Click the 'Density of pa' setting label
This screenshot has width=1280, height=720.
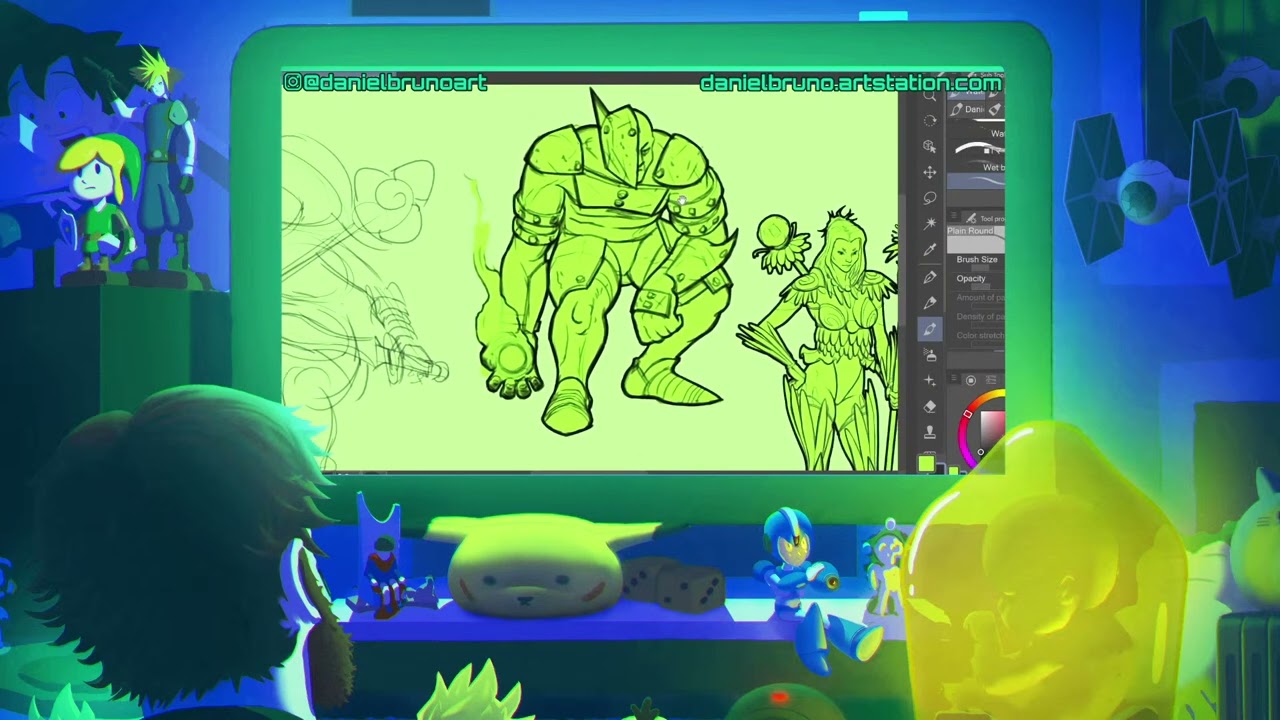[980, 317]
